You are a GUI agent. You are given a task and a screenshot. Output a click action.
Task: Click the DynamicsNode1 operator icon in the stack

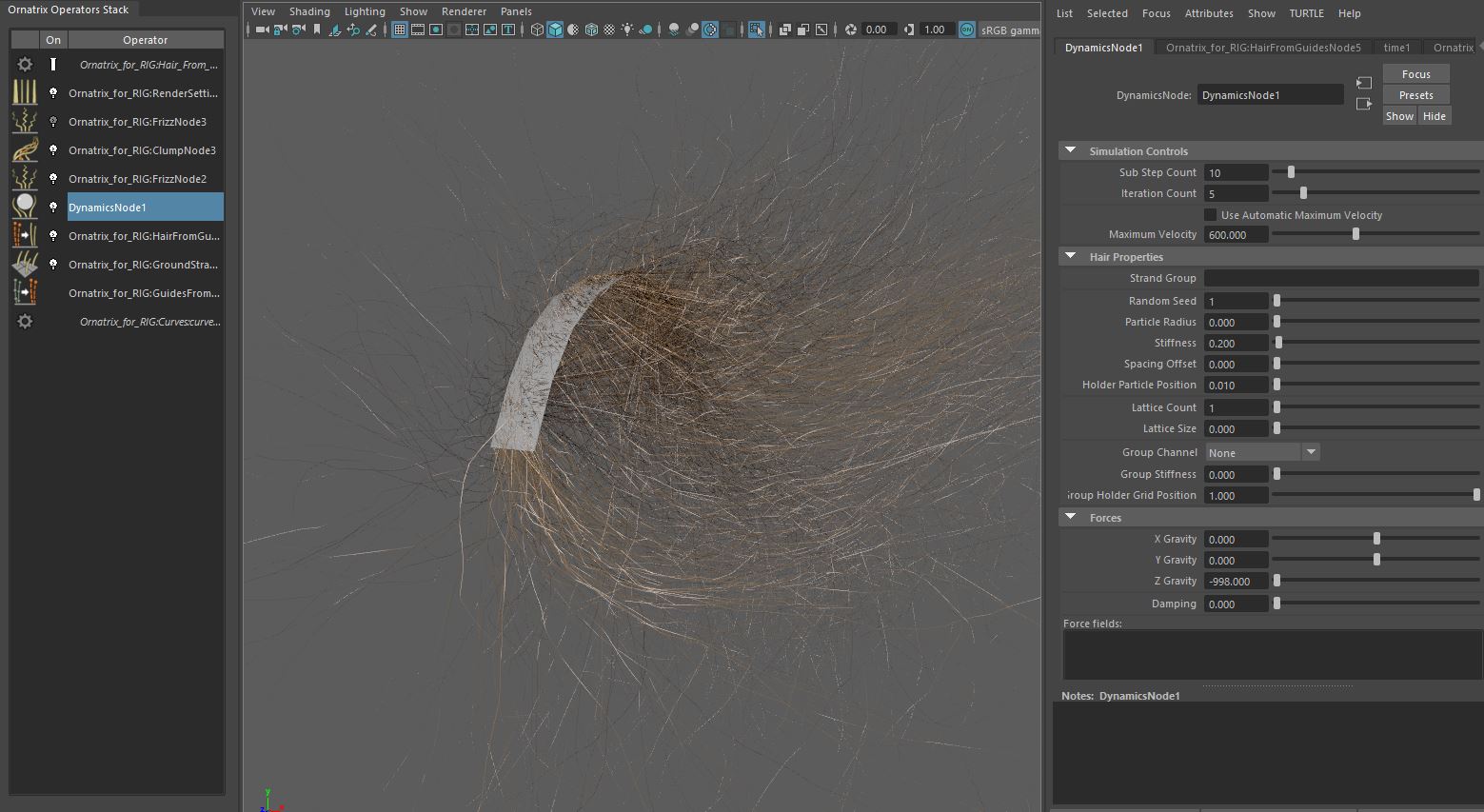coord(25,207)
